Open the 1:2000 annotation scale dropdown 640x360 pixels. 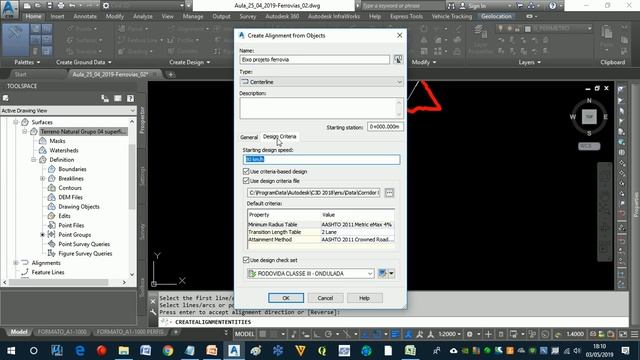(449, 334)
